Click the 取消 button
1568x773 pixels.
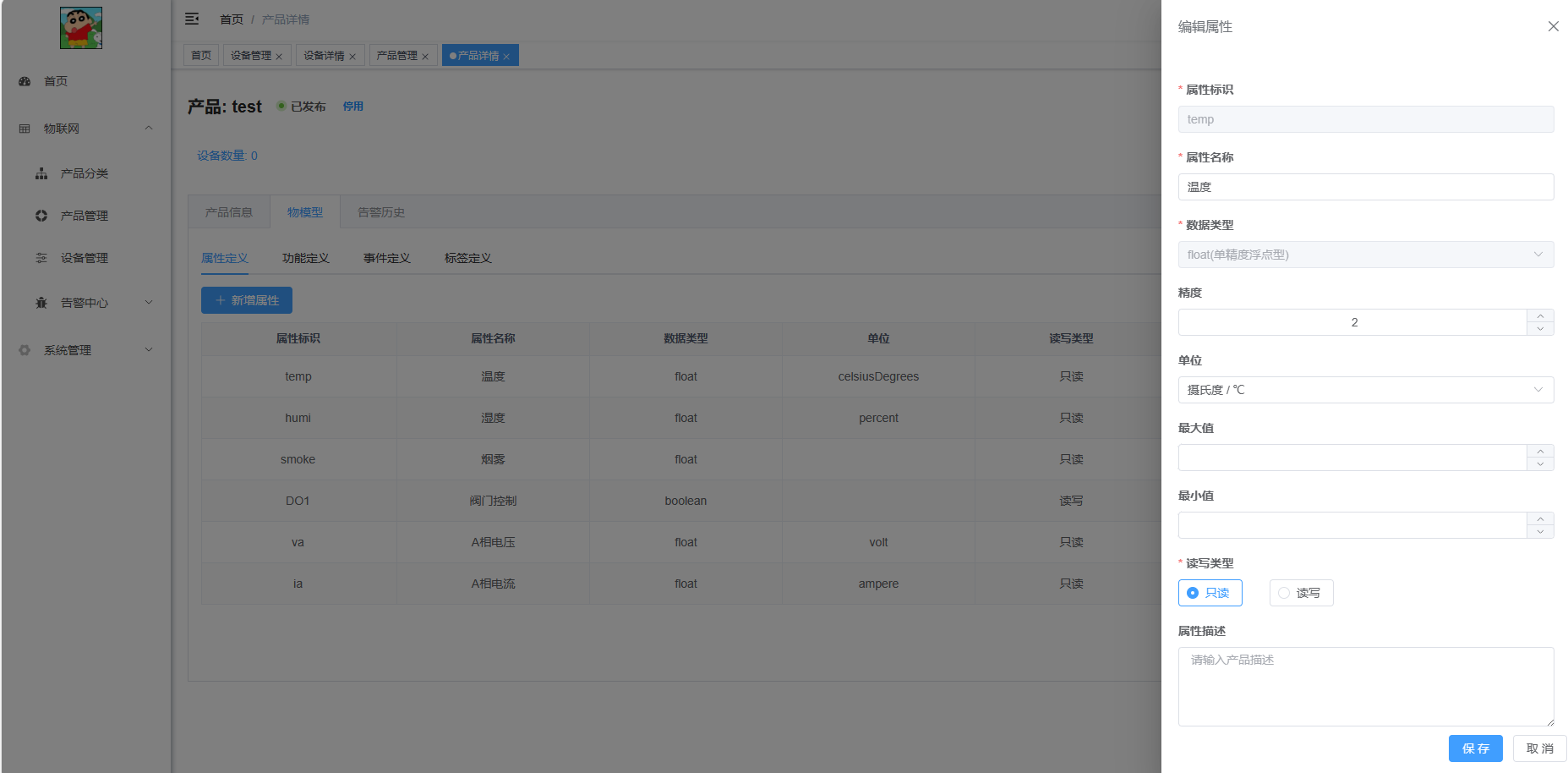pos(1540,748)
